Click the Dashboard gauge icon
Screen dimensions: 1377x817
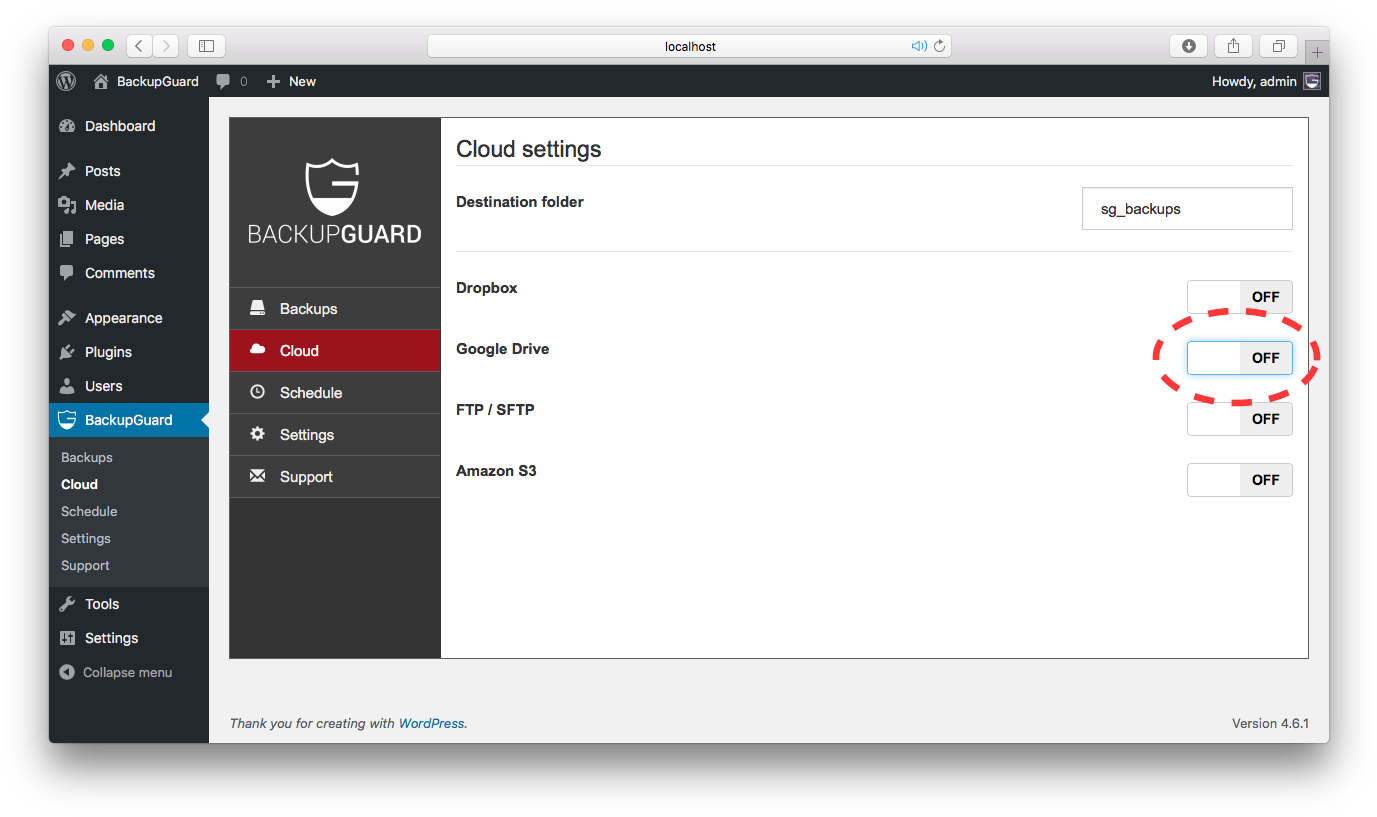click(67, 126)
